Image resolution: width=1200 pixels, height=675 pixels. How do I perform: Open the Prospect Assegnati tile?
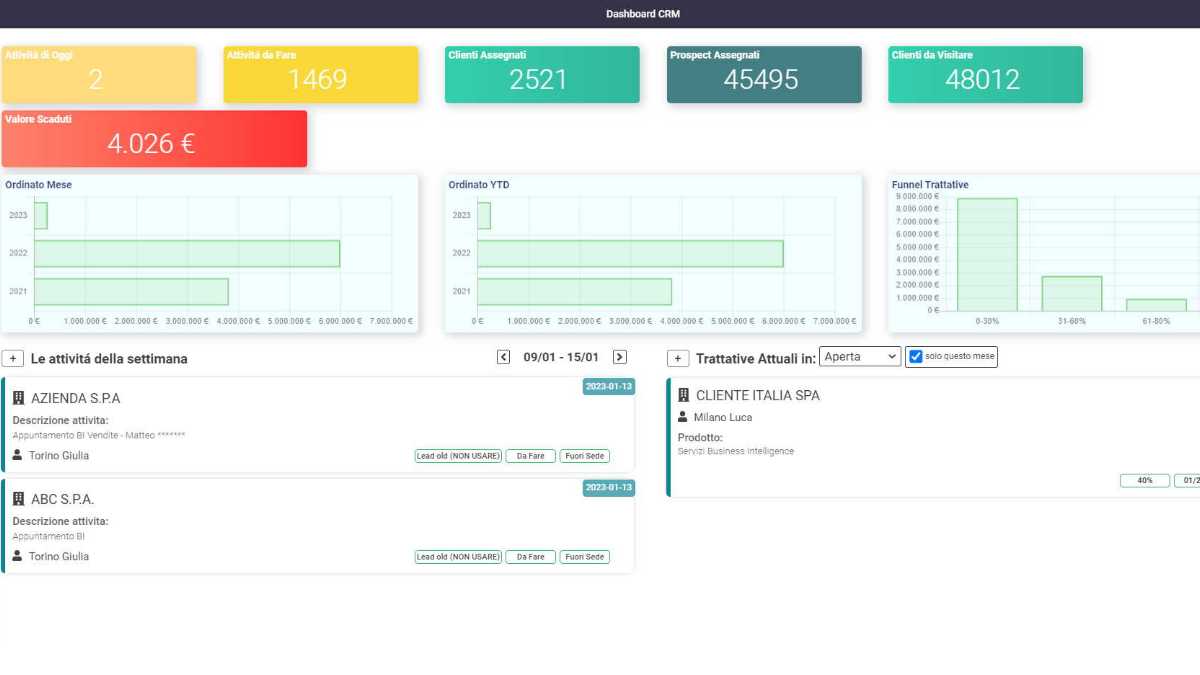coord(764,74)
